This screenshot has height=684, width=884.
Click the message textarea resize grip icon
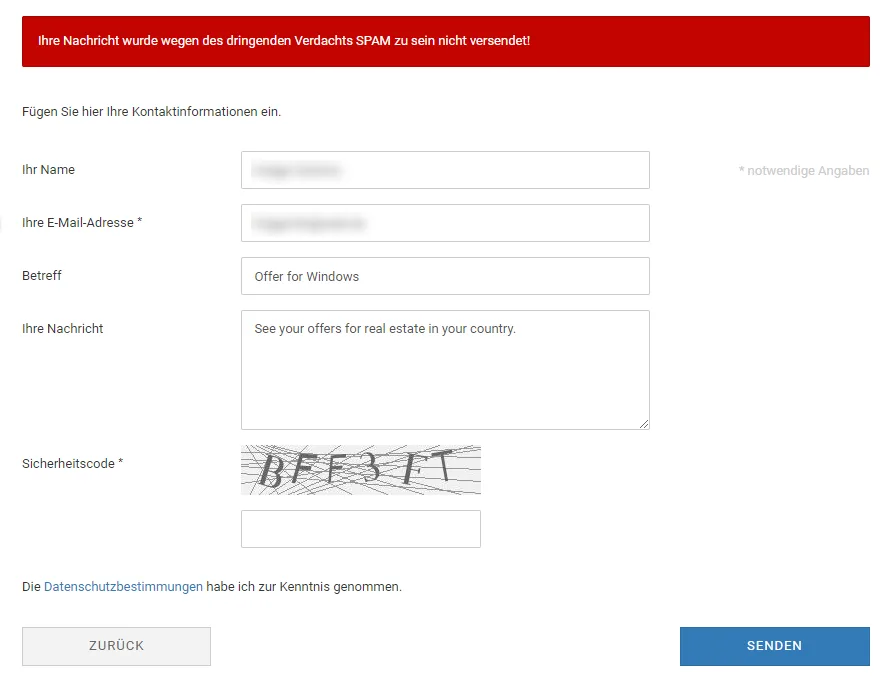(x=644, y=424)
